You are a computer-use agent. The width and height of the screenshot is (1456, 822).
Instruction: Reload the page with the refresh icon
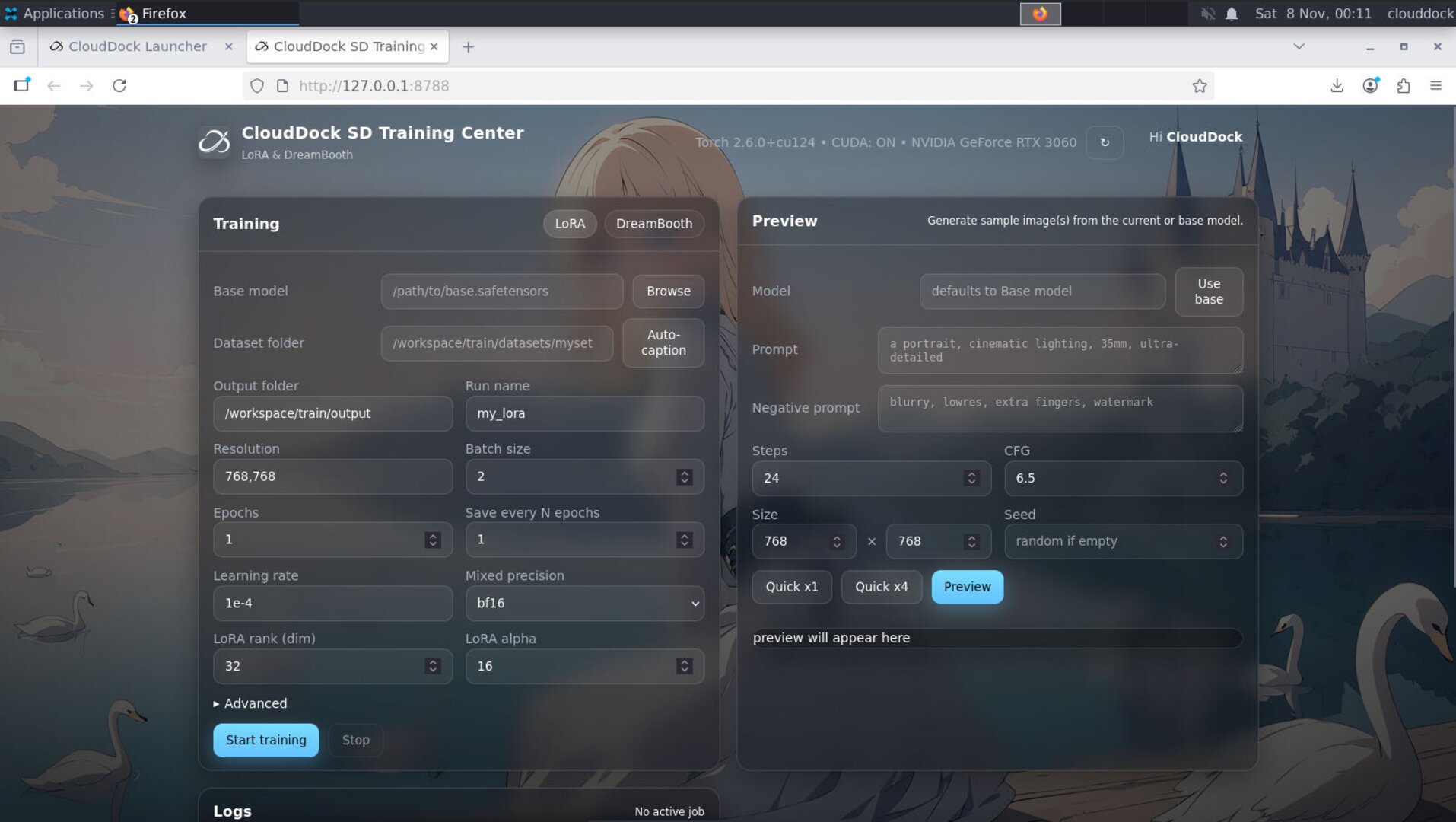(x=119, y=85)
